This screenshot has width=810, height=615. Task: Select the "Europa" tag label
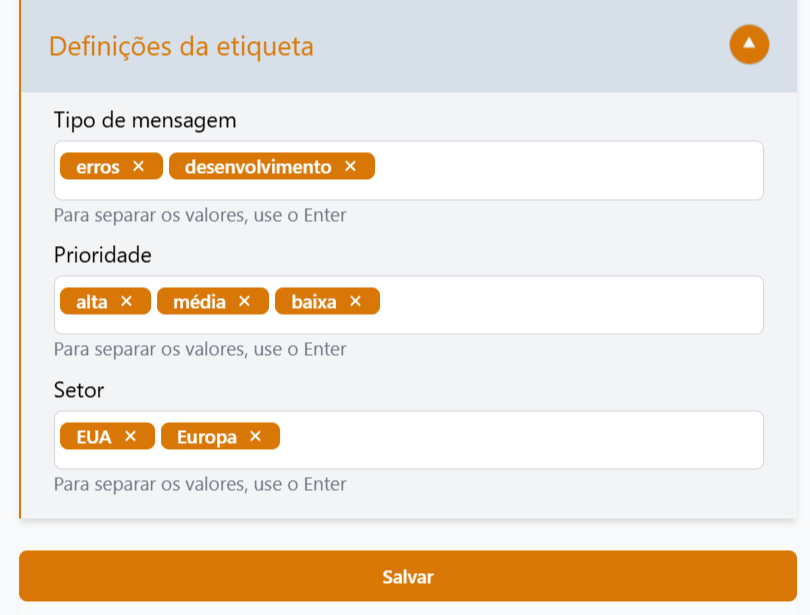[x=207, y=437]
